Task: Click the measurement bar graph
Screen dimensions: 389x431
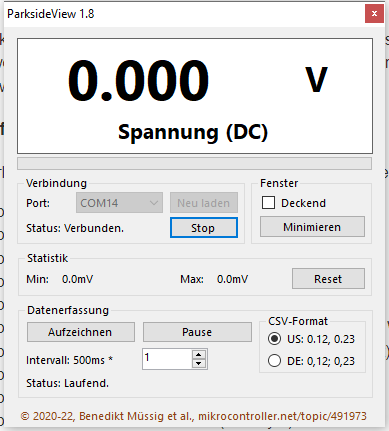Action: (194, 164)
